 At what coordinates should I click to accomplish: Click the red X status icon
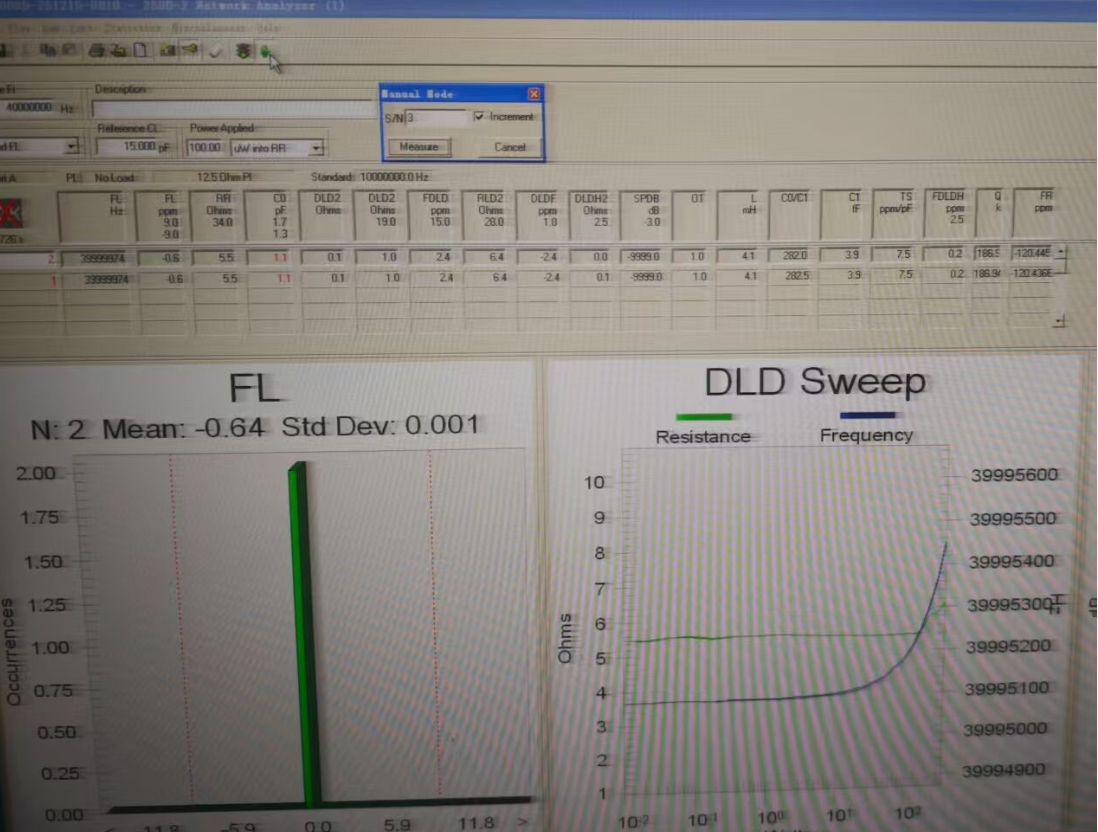(x=12, y=214)
